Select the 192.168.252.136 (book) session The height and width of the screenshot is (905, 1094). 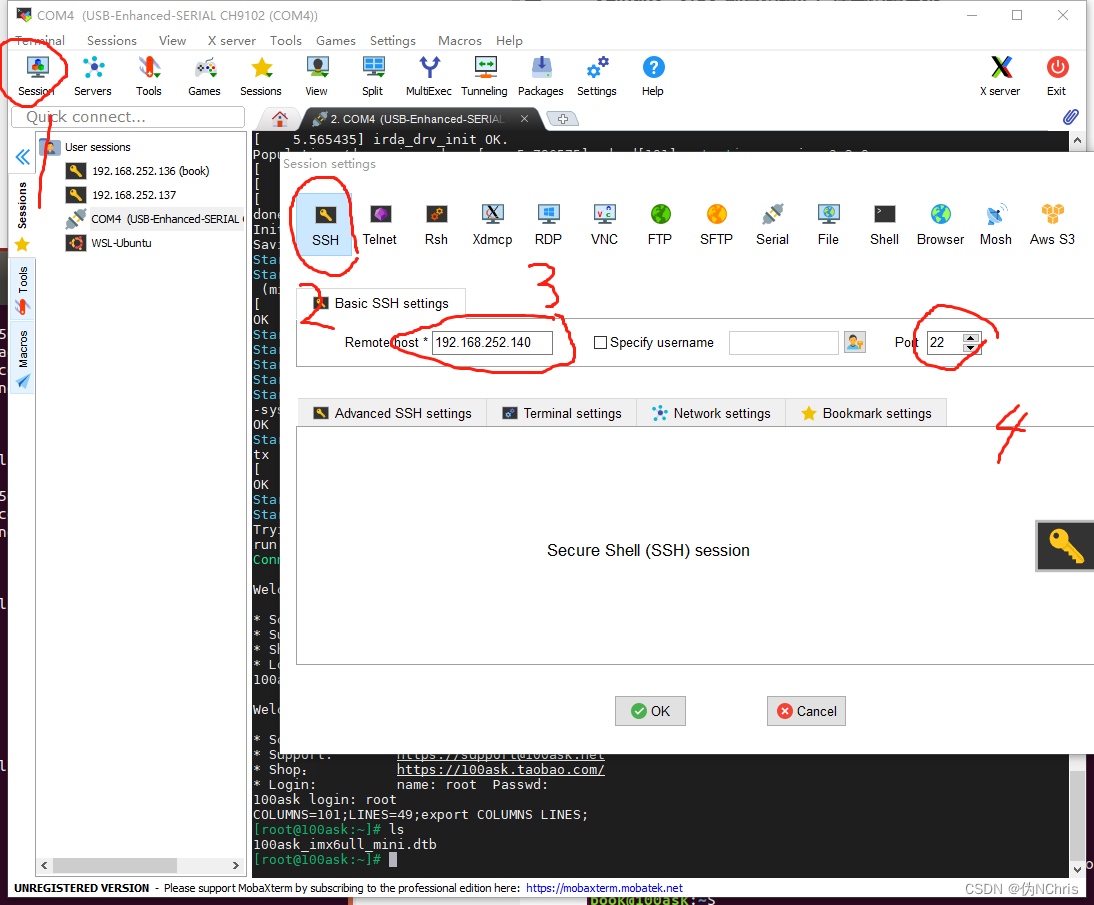click(x=150, y=171)
